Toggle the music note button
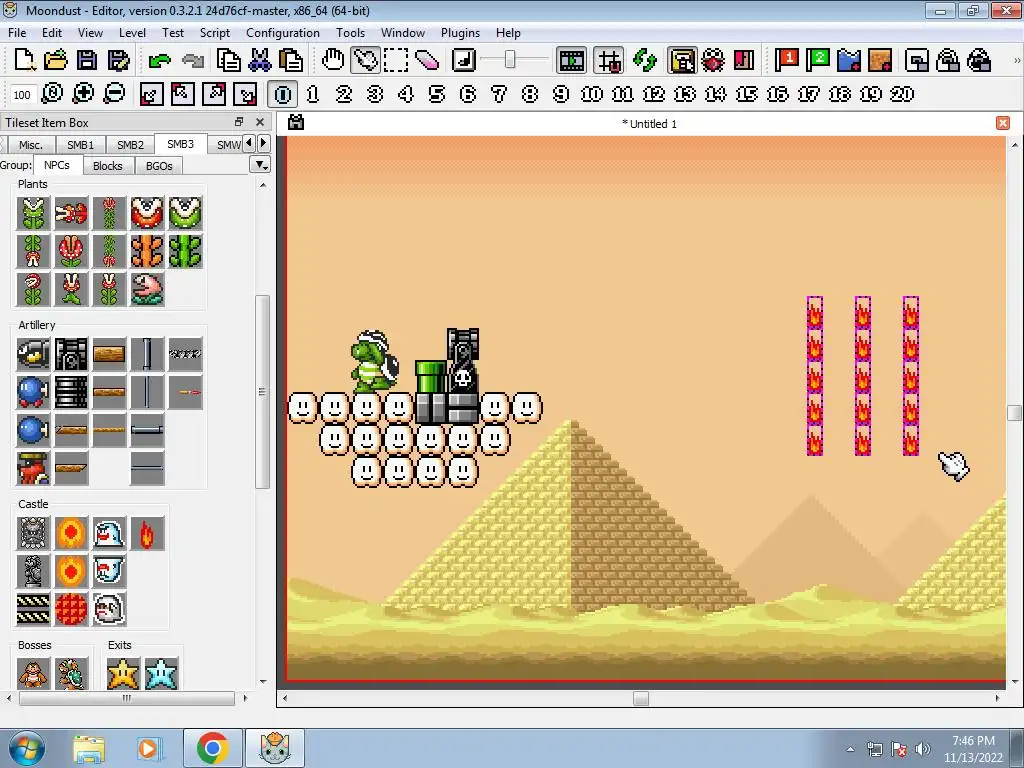1024x768 pixels. coord(464,60)
